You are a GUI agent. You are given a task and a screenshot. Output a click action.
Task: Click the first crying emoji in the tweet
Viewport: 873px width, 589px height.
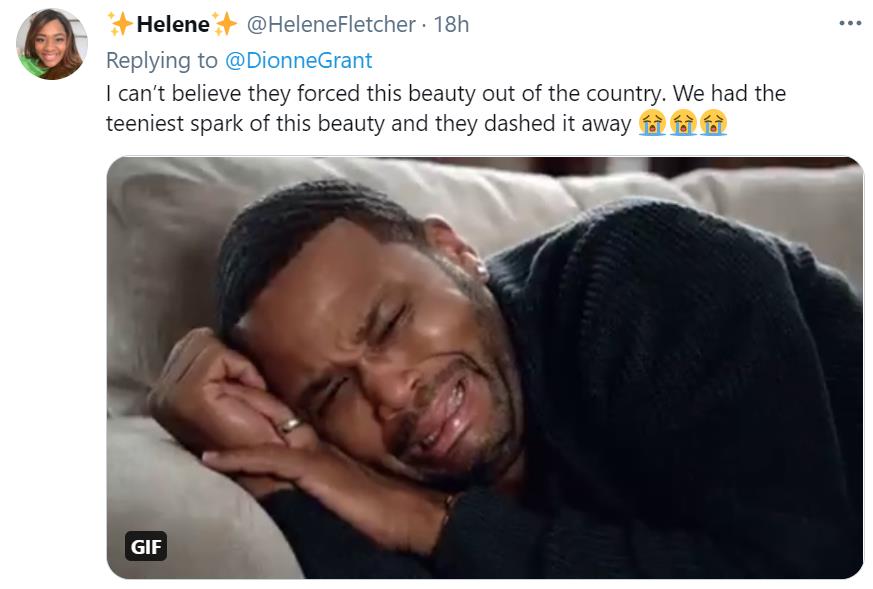[x=652, y=124]
